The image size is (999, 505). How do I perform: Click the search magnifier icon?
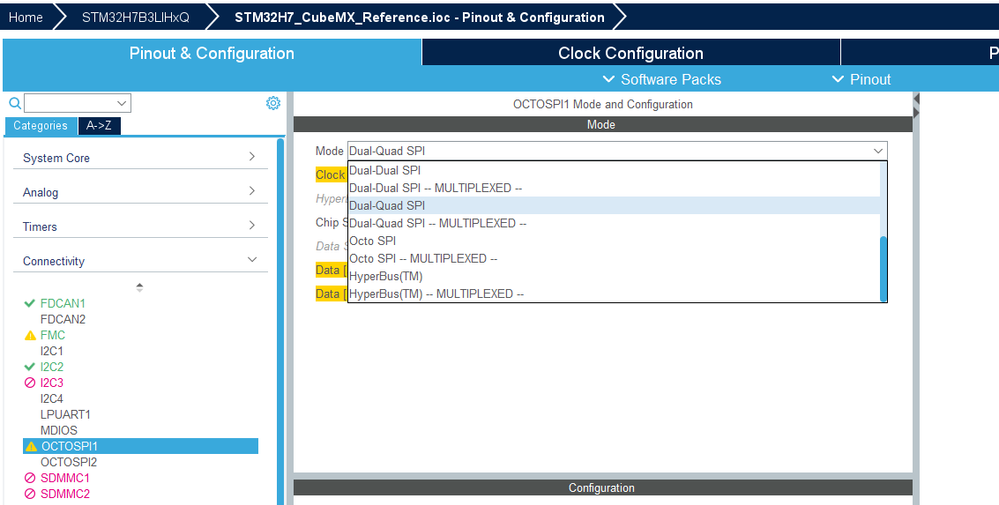click(x=15, y=103)
